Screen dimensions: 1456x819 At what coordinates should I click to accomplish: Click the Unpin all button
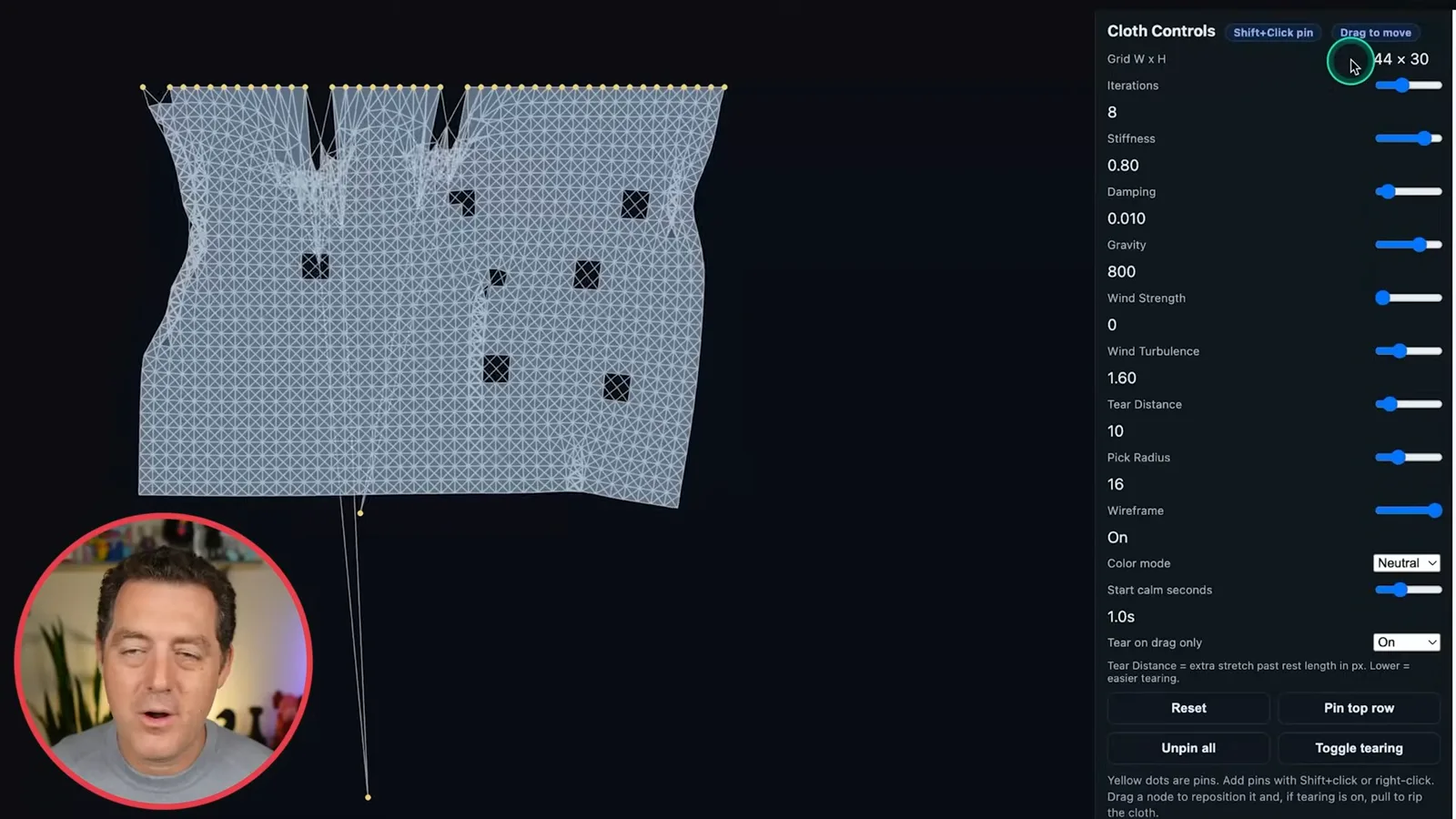1188,748
